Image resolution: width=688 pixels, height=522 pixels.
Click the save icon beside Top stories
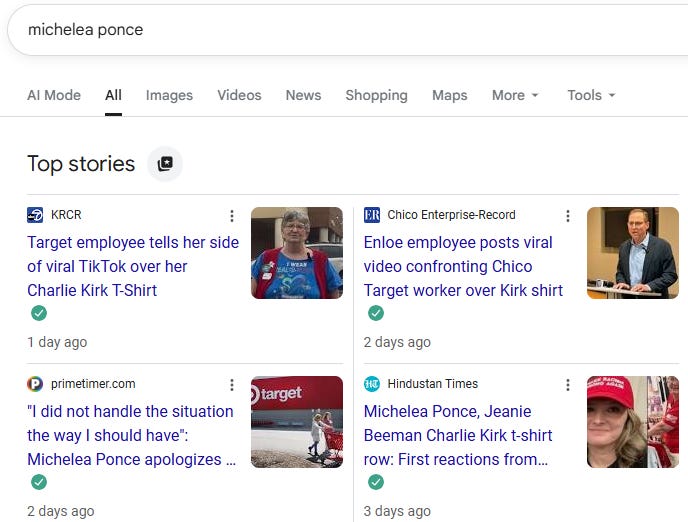(x=165, y=164)
